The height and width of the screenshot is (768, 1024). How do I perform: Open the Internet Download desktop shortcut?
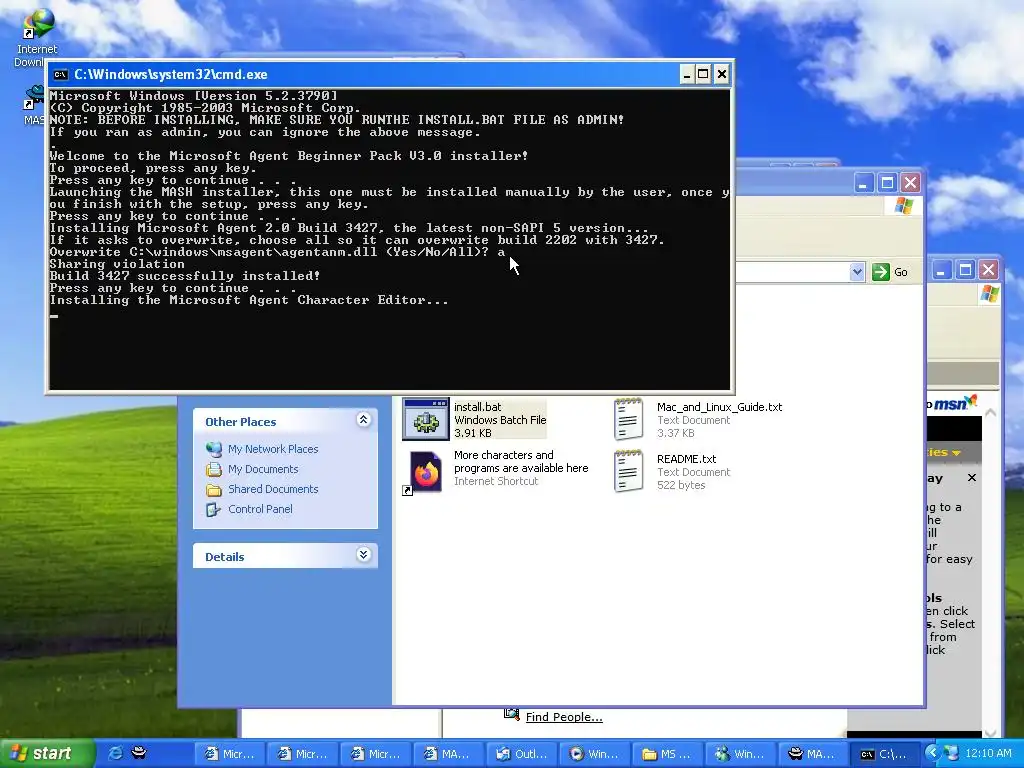tap(37, 39)
